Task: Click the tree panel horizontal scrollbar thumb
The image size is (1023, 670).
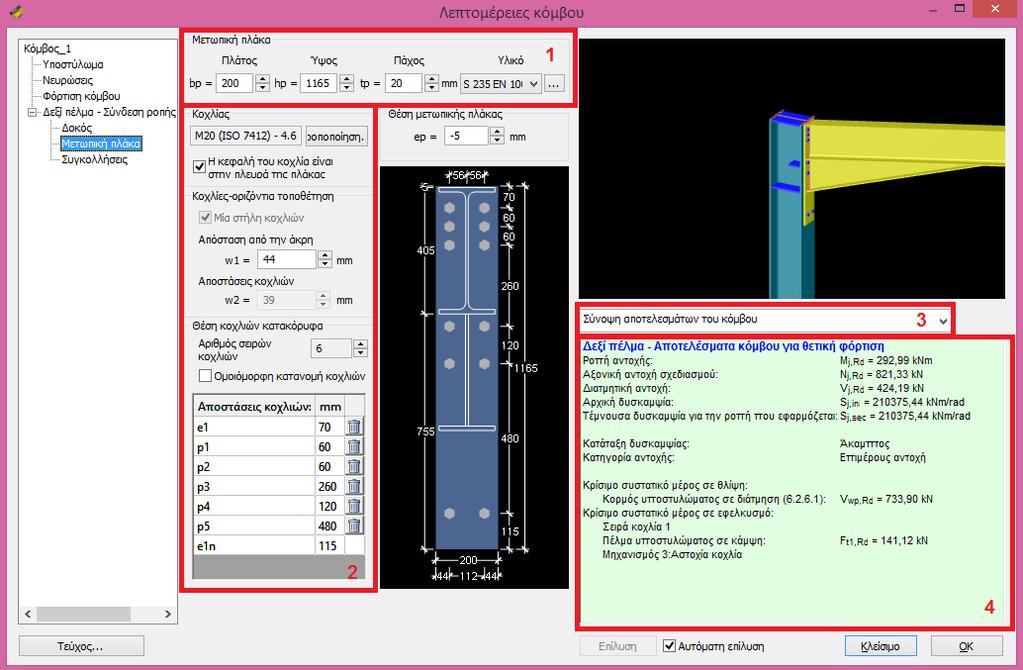Action: (84, 614)
